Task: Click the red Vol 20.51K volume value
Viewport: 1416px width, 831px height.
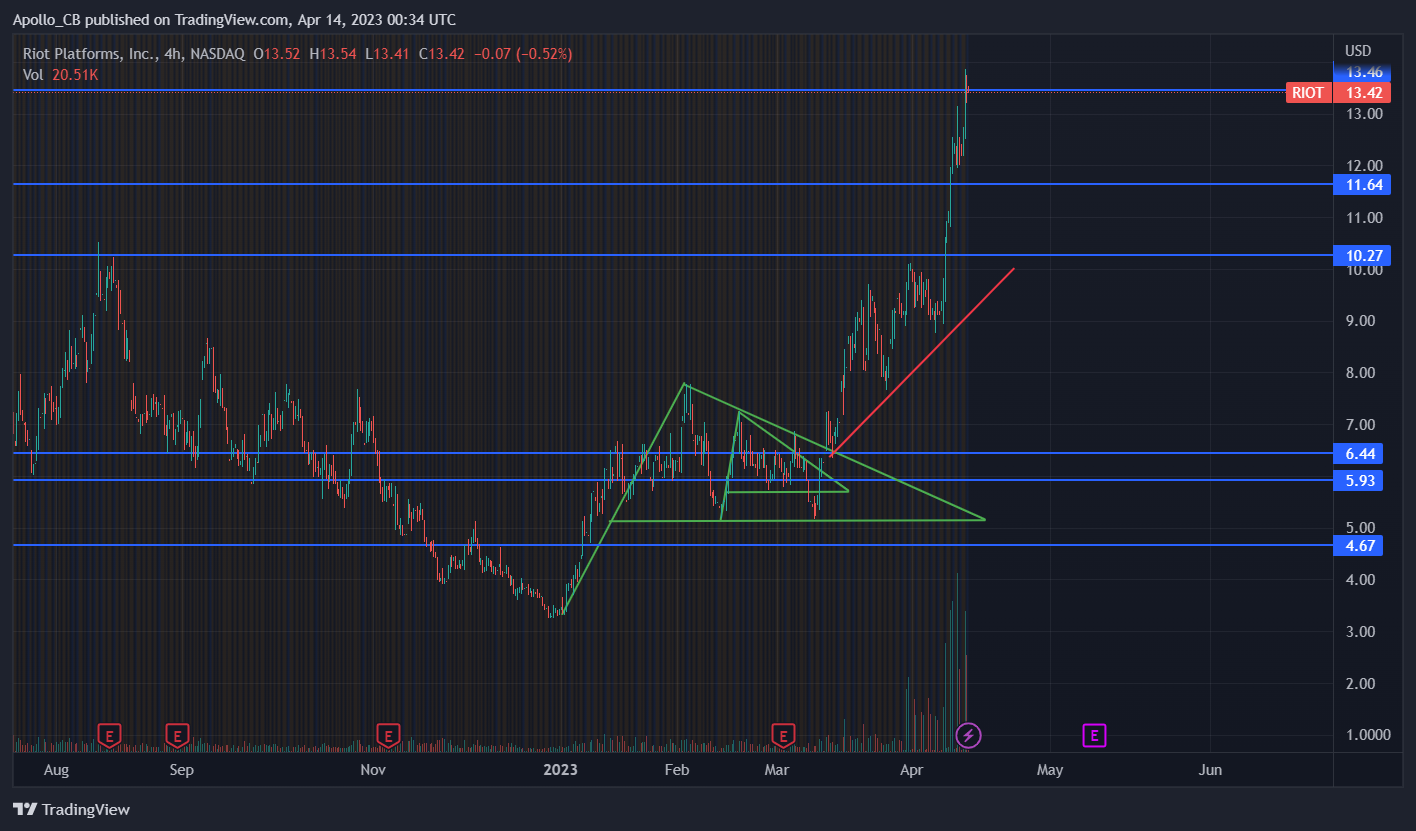Action: [x=74, y=75]
